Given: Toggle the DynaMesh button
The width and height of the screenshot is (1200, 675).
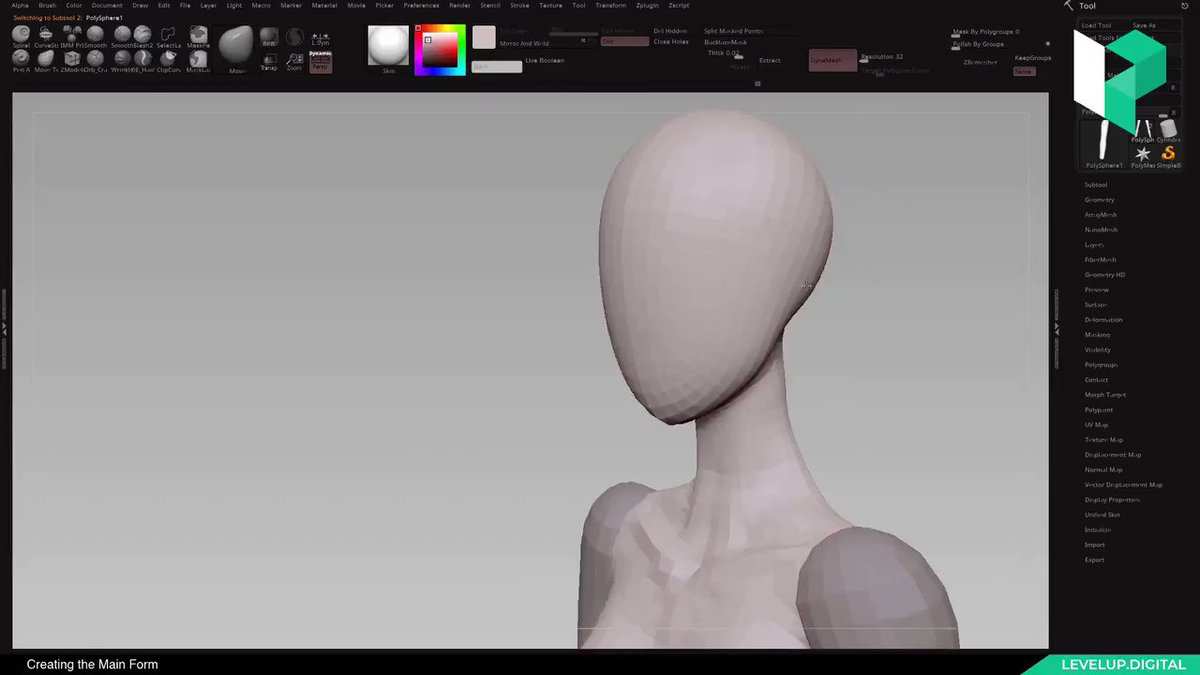Looking at the screenshot, I should pyautogui.click(x=832, y=60).
